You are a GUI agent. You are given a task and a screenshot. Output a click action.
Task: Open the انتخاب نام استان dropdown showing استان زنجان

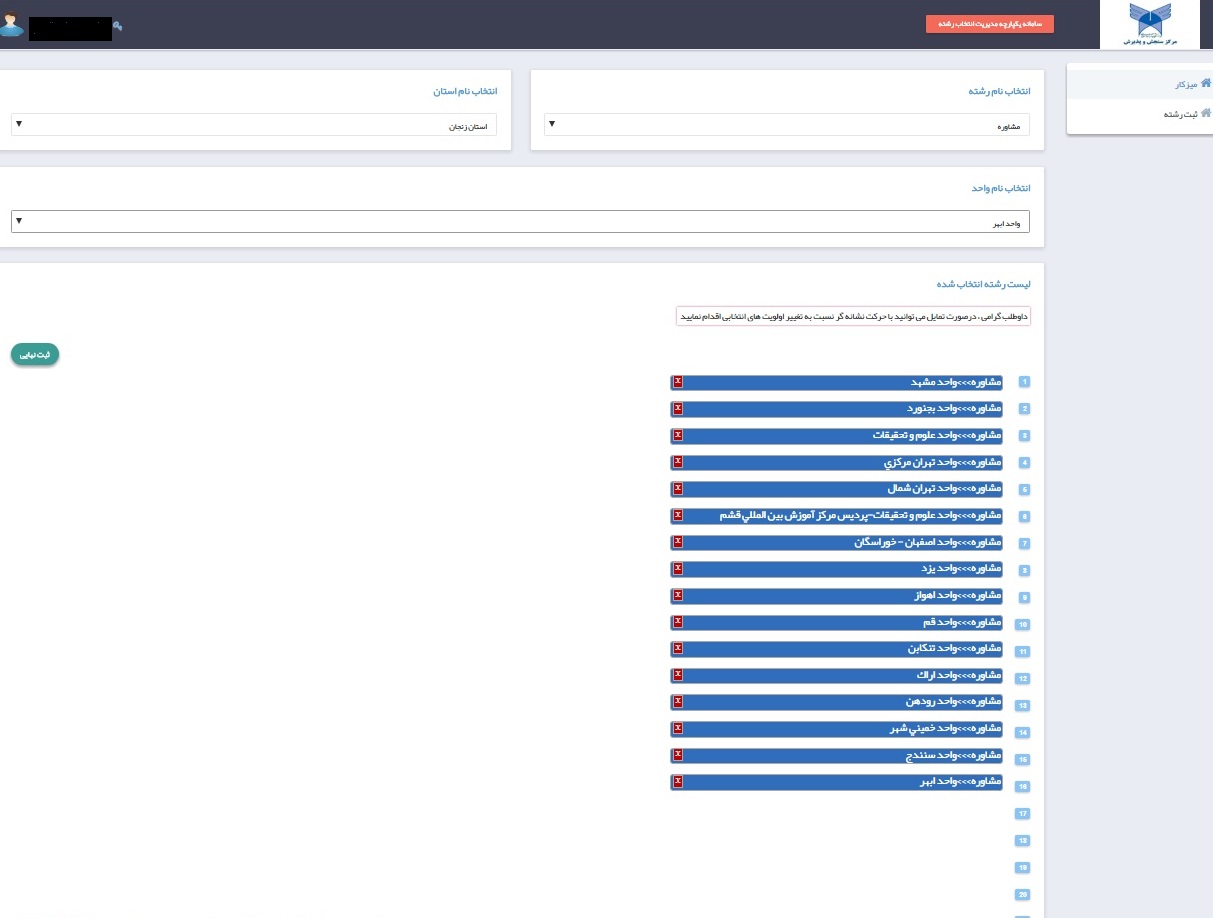click(x=254, y=124)
